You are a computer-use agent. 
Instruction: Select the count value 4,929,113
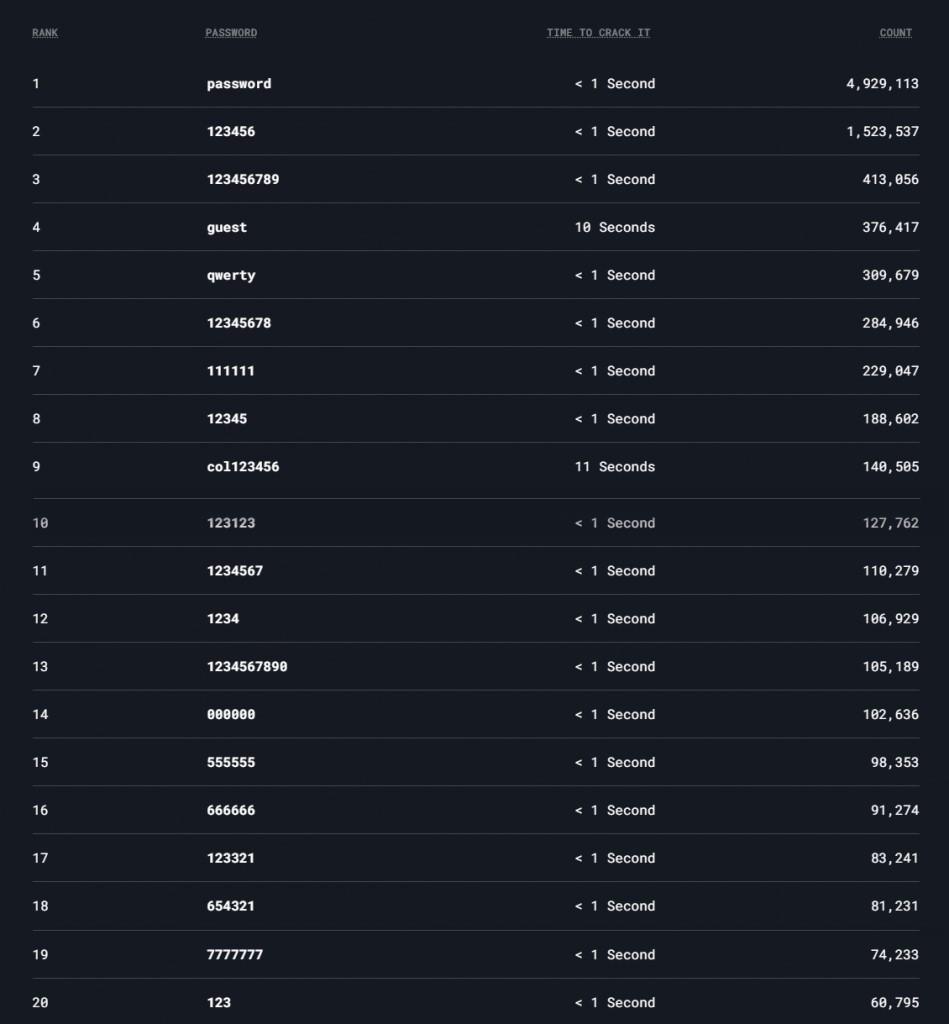pos(882,84)
